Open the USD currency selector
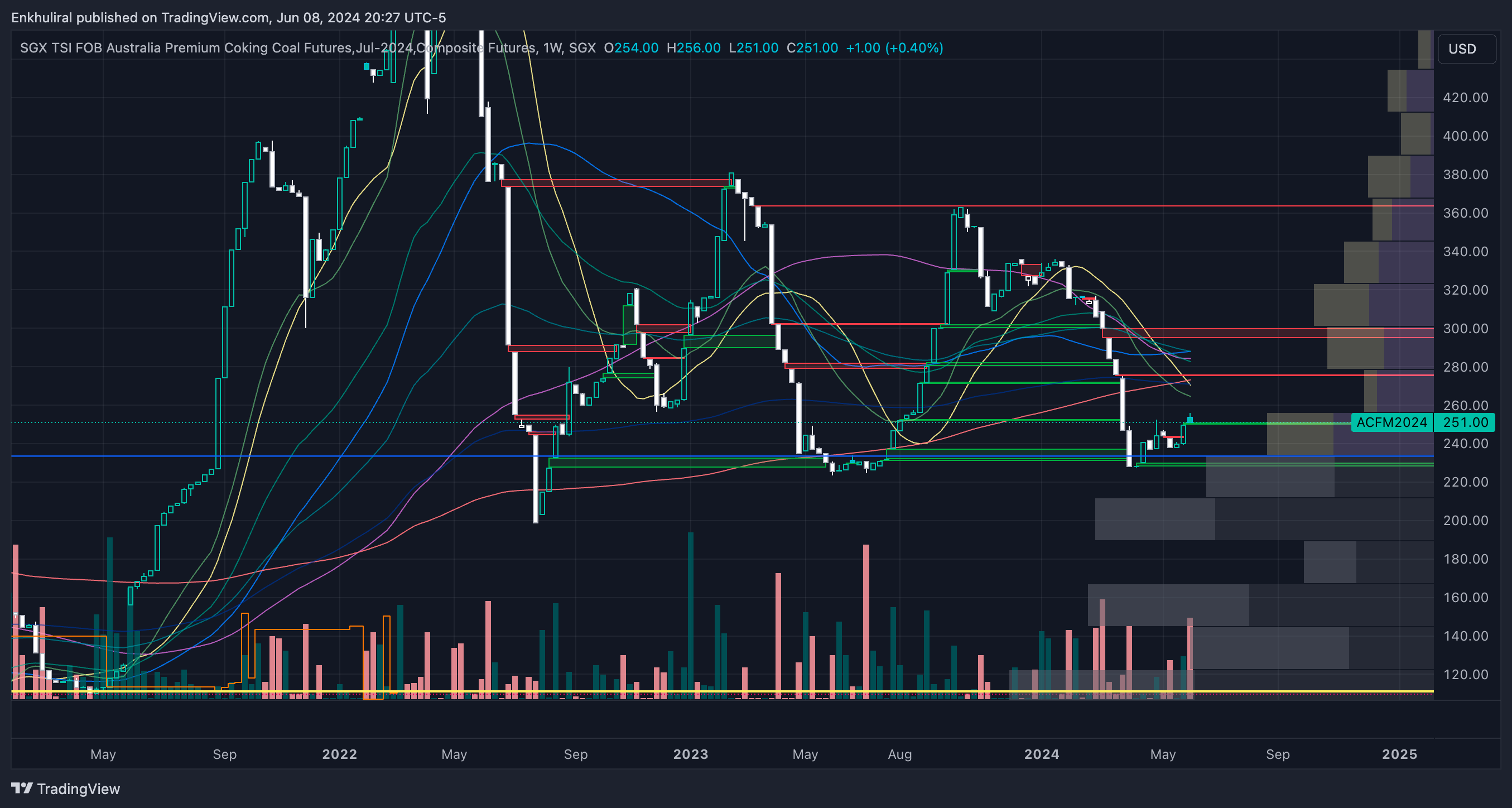 pos(1466,49)
